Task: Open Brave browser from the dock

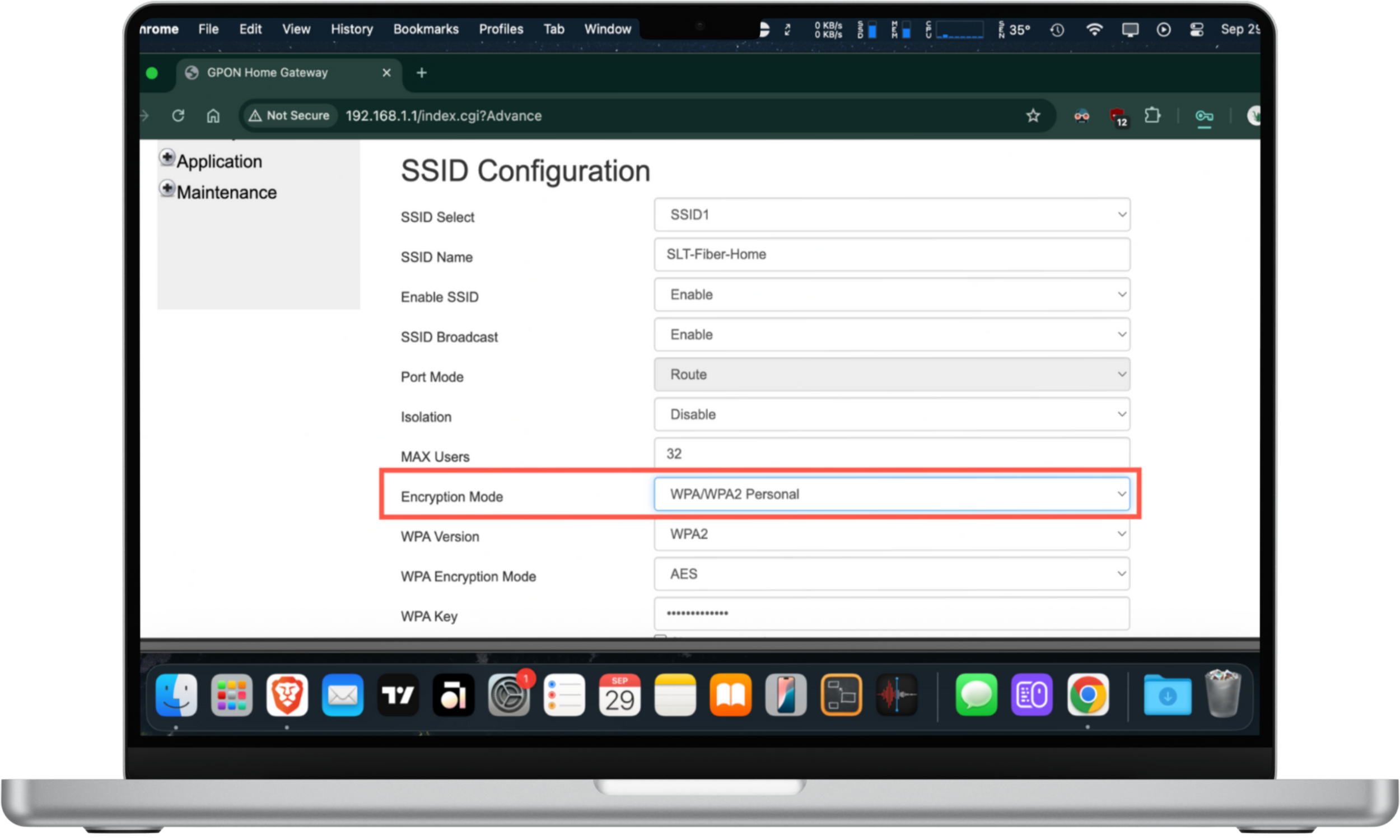Action: click(x=287, y=694)
